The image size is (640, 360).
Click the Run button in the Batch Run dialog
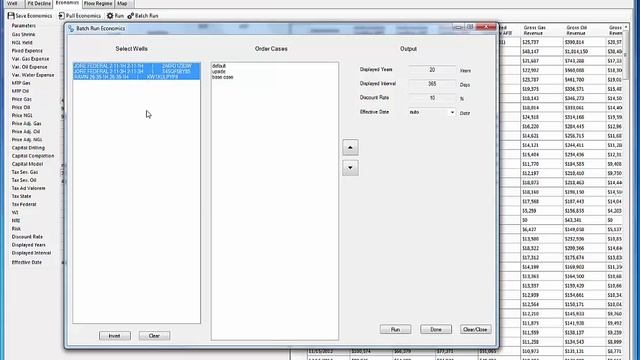[x=395, y=329]
